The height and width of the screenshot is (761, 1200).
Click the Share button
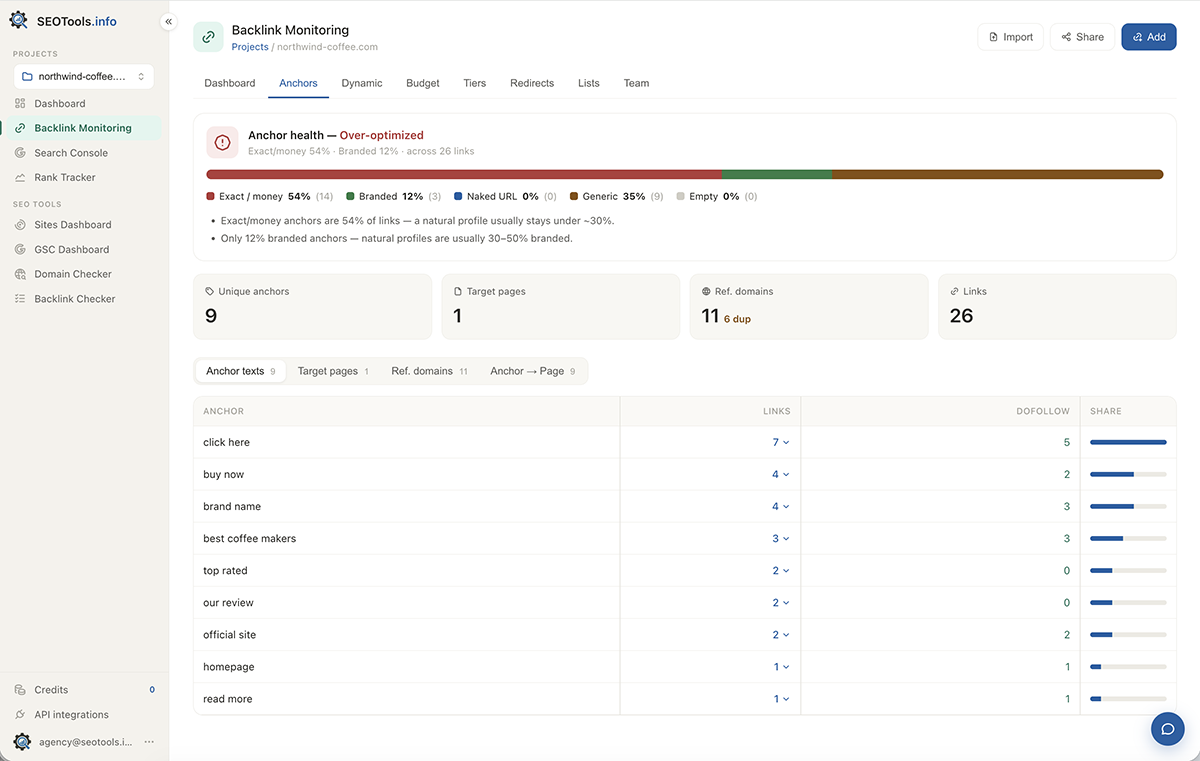[x=1082, y=37]
